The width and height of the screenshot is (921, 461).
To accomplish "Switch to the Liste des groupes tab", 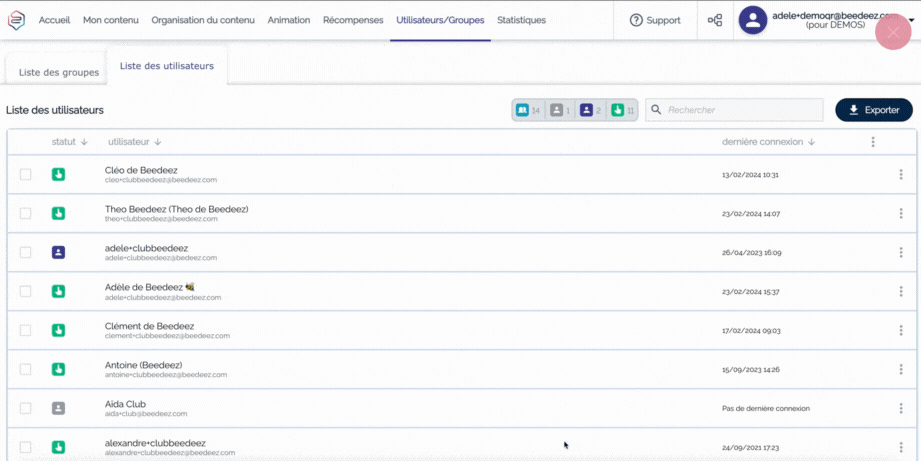I will point(59,72).
